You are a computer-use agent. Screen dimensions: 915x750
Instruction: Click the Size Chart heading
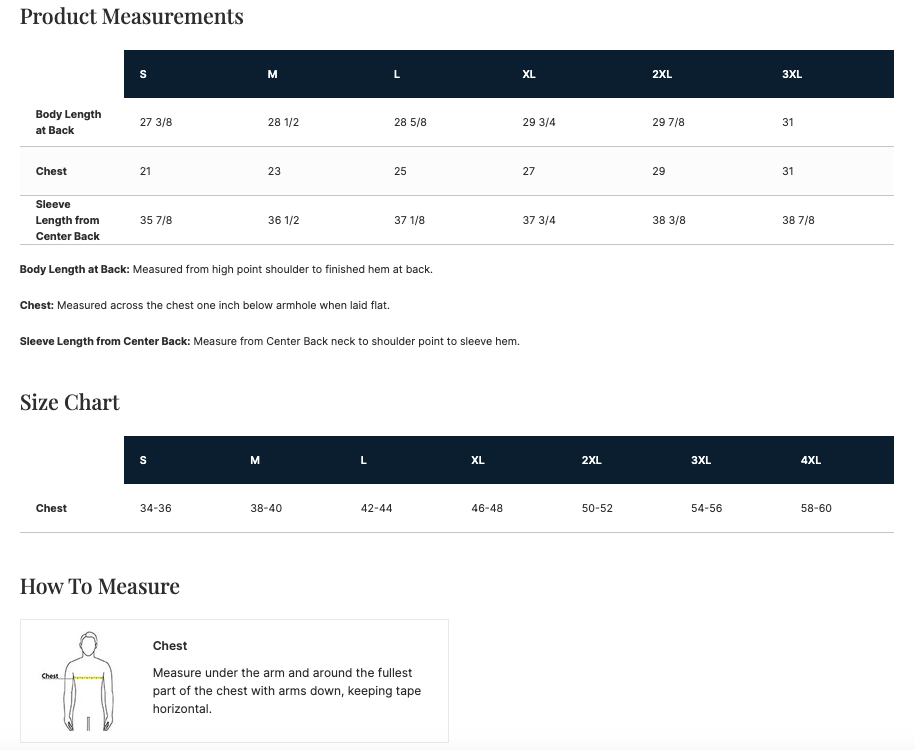click(70, 403)
